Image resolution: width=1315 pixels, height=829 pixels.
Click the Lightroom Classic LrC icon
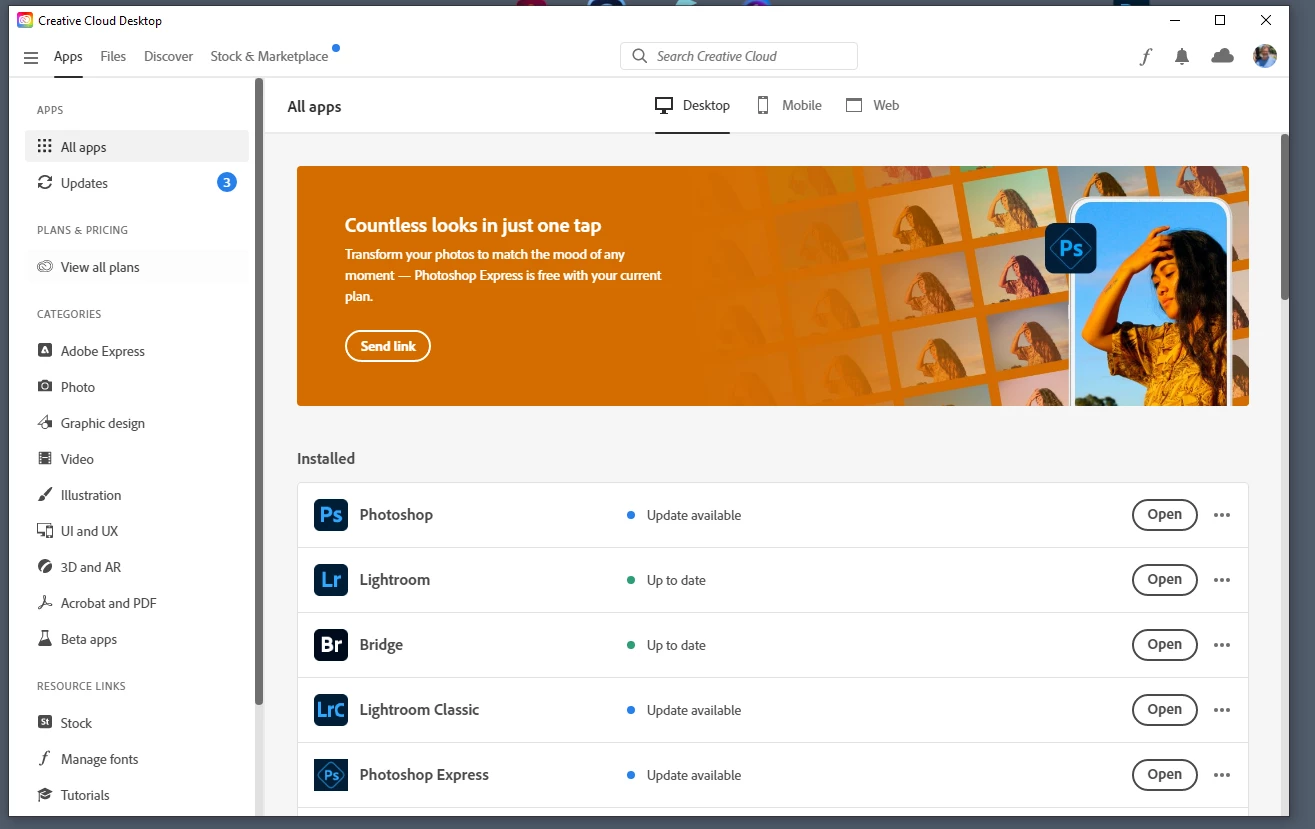click(331, 710)
